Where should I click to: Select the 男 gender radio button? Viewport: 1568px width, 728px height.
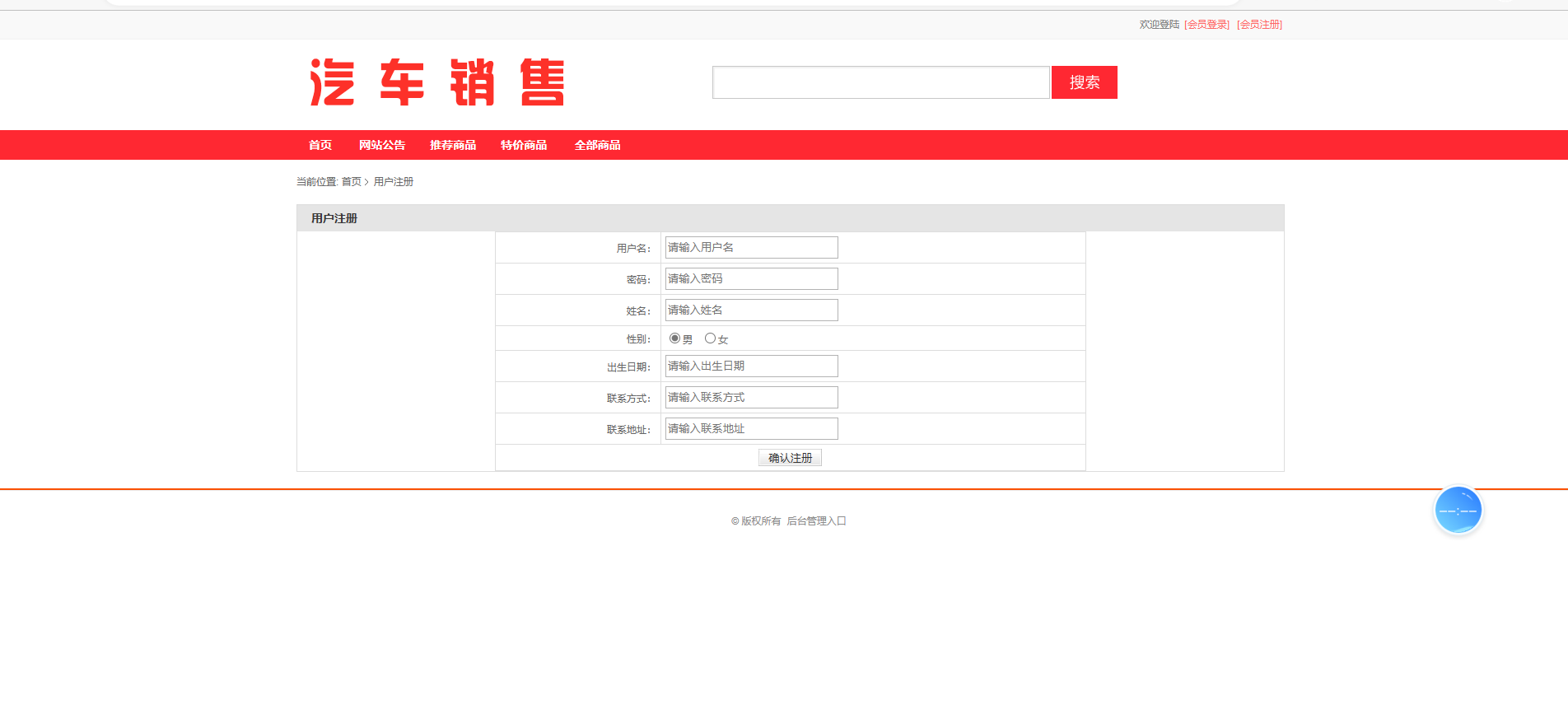point(674,338)
